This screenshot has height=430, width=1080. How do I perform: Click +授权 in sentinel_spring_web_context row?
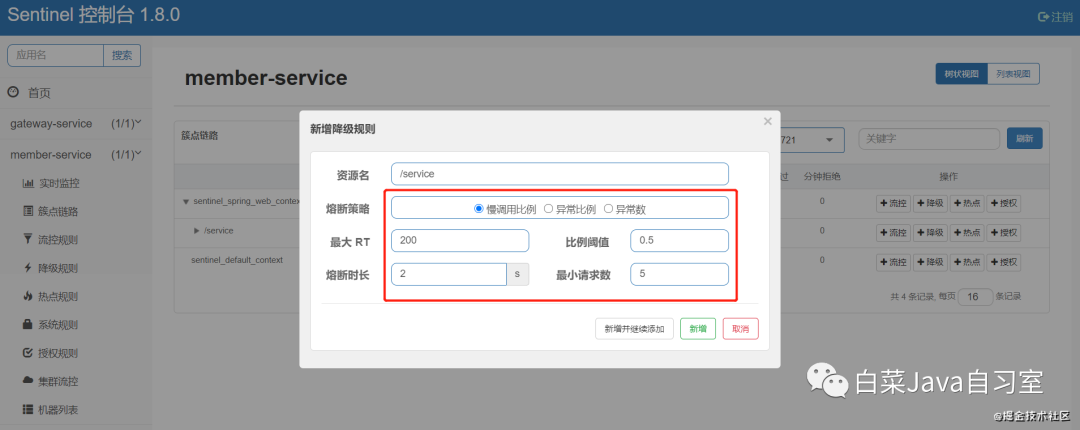click(1004, 203)
